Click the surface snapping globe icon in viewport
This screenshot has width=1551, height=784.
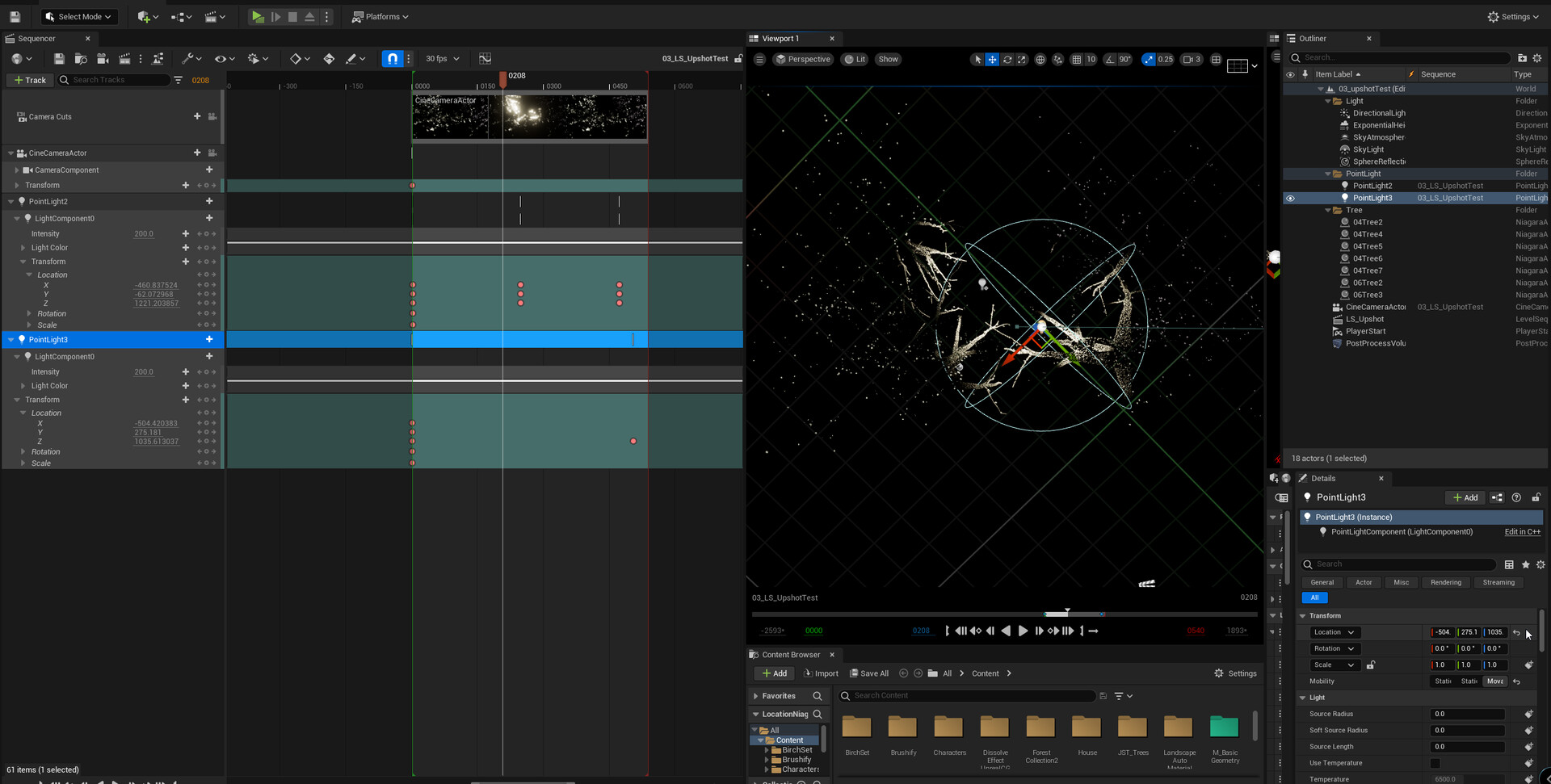tap(1040, 59)
